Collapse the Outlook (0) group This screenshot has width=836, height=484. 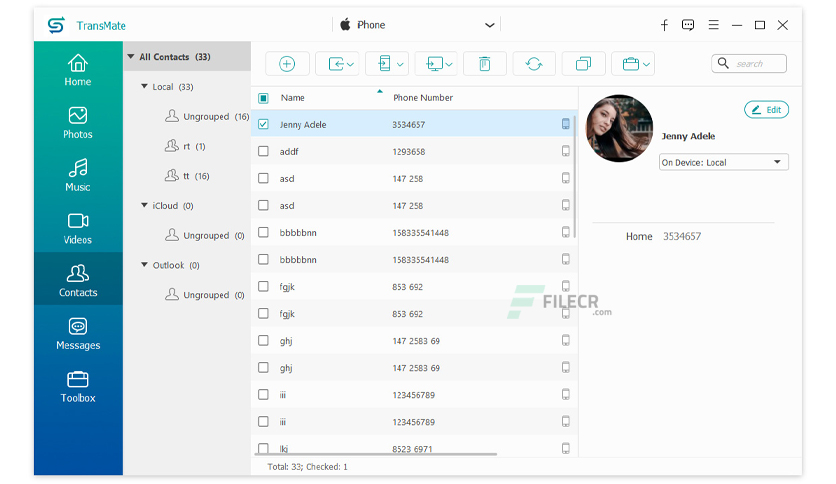pyautogui.click(x=144, y=264)
